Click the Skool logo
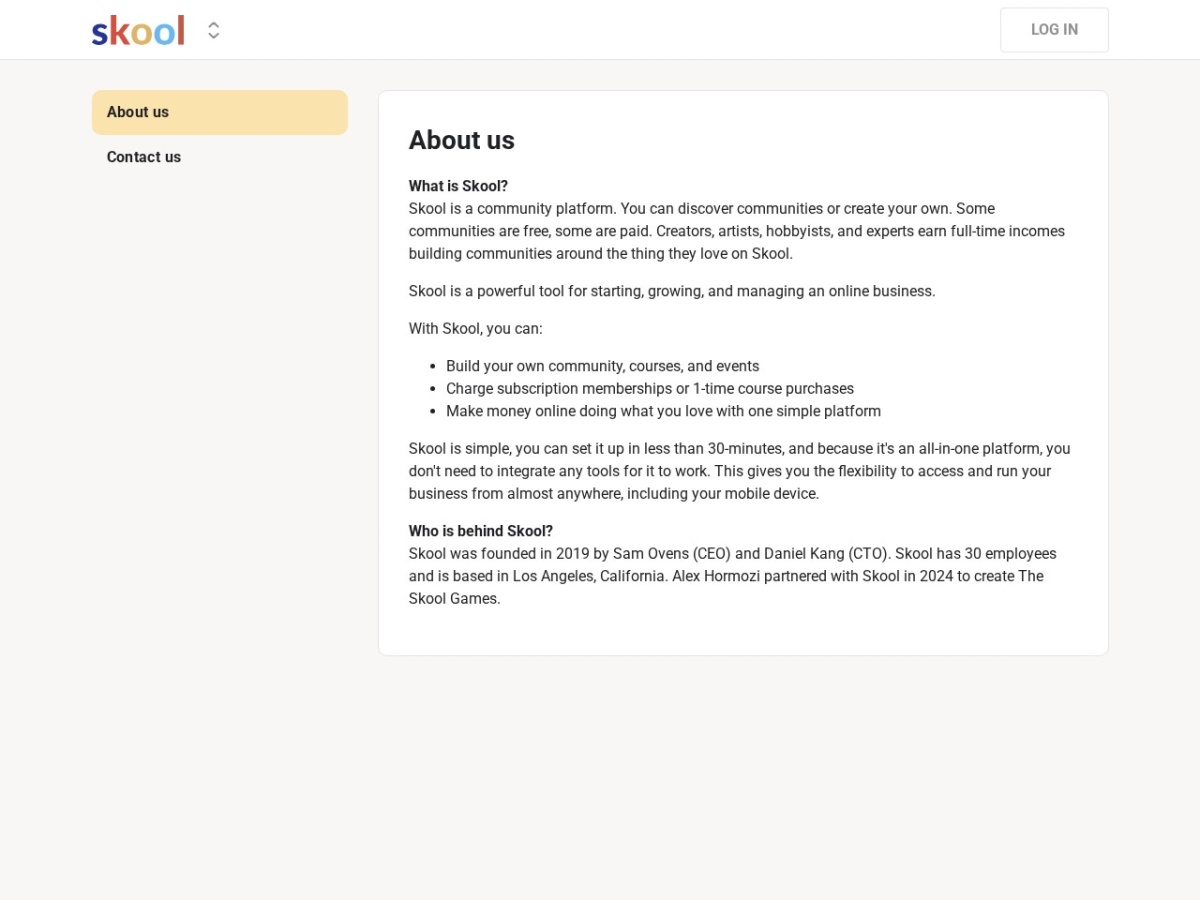 pos(138,30)
